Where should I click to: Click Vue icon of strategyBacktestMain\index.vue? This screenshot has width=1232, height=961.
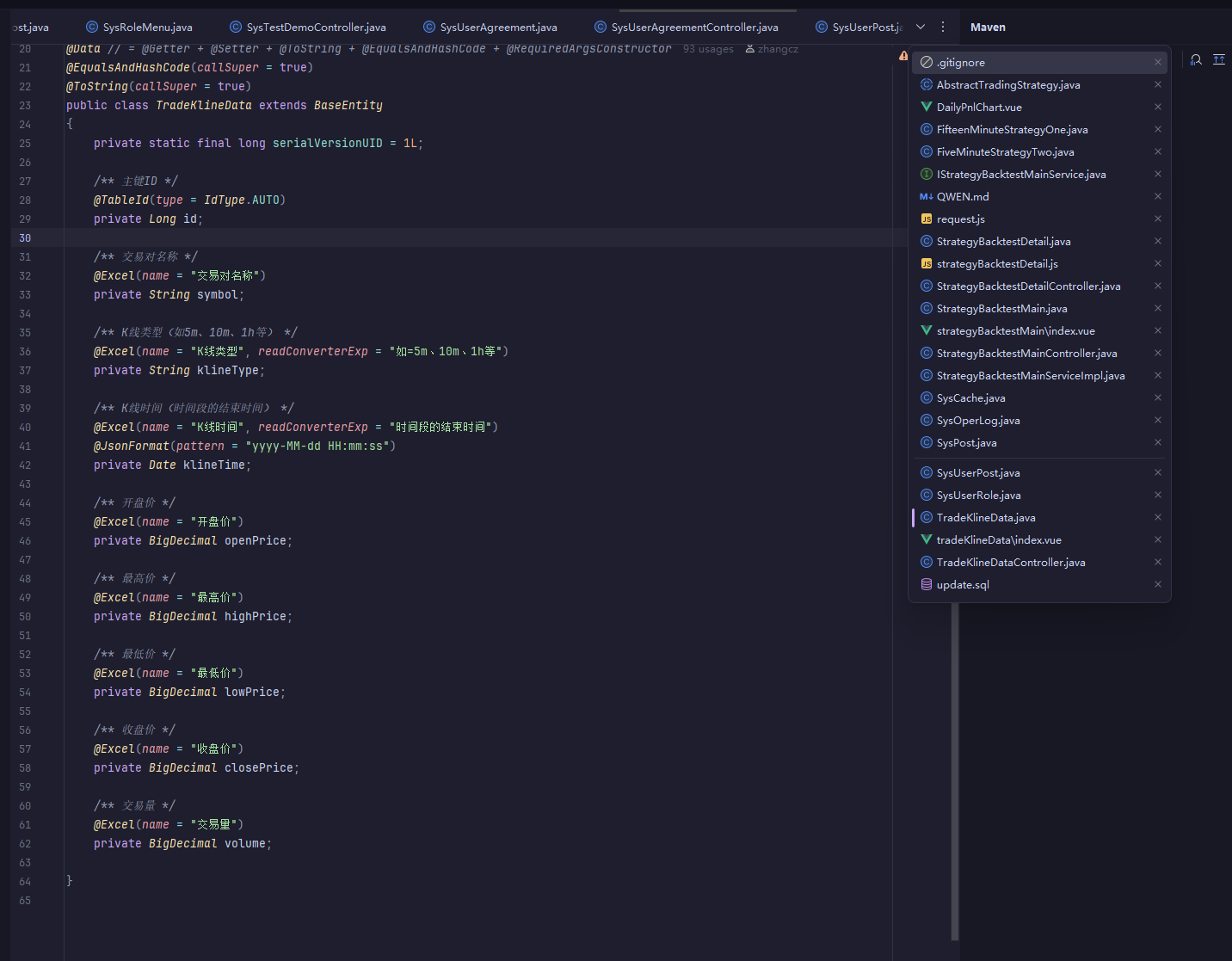[x=927, y=331]
